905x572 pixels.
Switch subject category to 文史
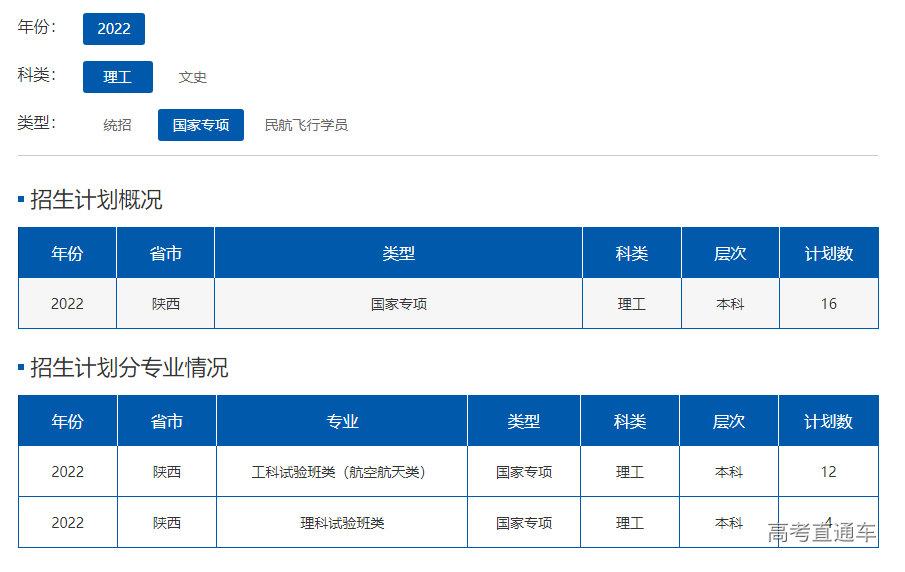click(x=193, y=77)
